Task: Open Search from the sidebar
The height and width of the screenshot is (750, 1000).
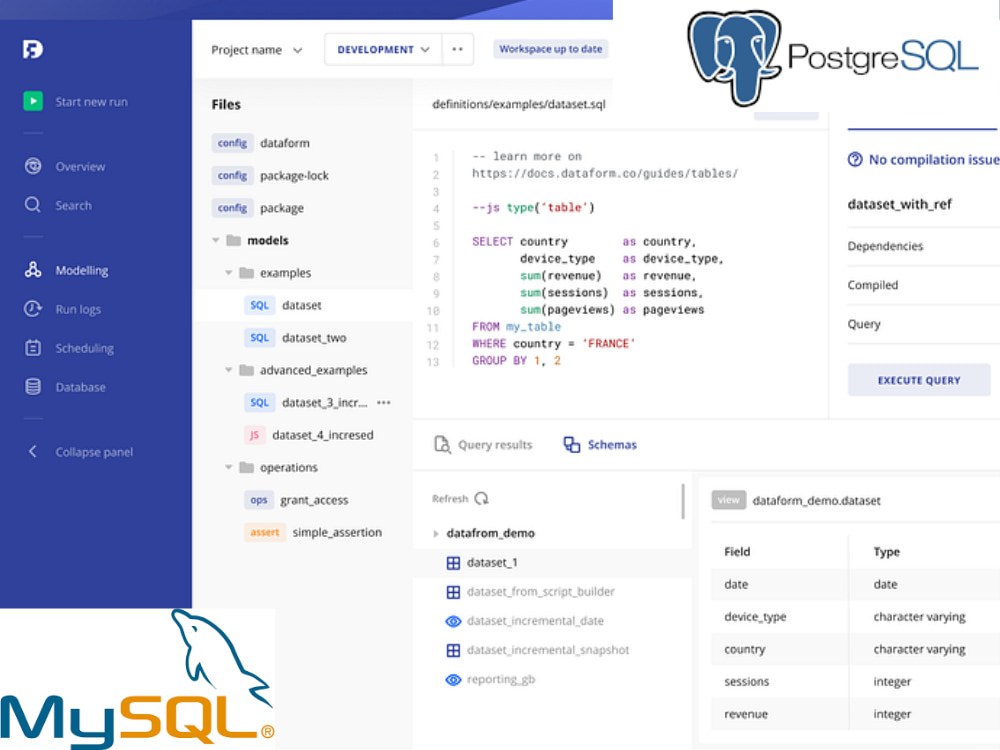Action: click(x=73, y=205)
